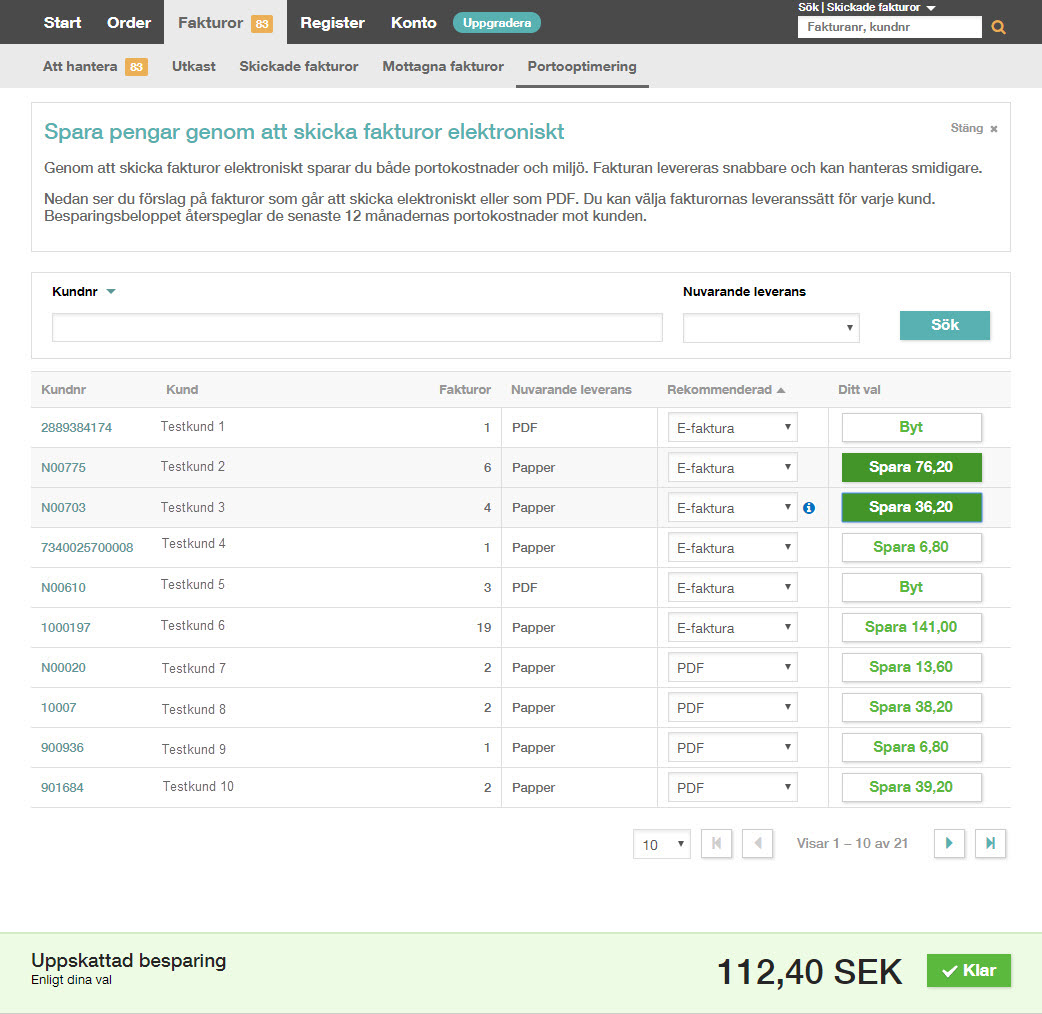Screen dimensions: 1042x1014
Task: Open recommended delivery dropdown for Testkund 3
Action: 732,508
